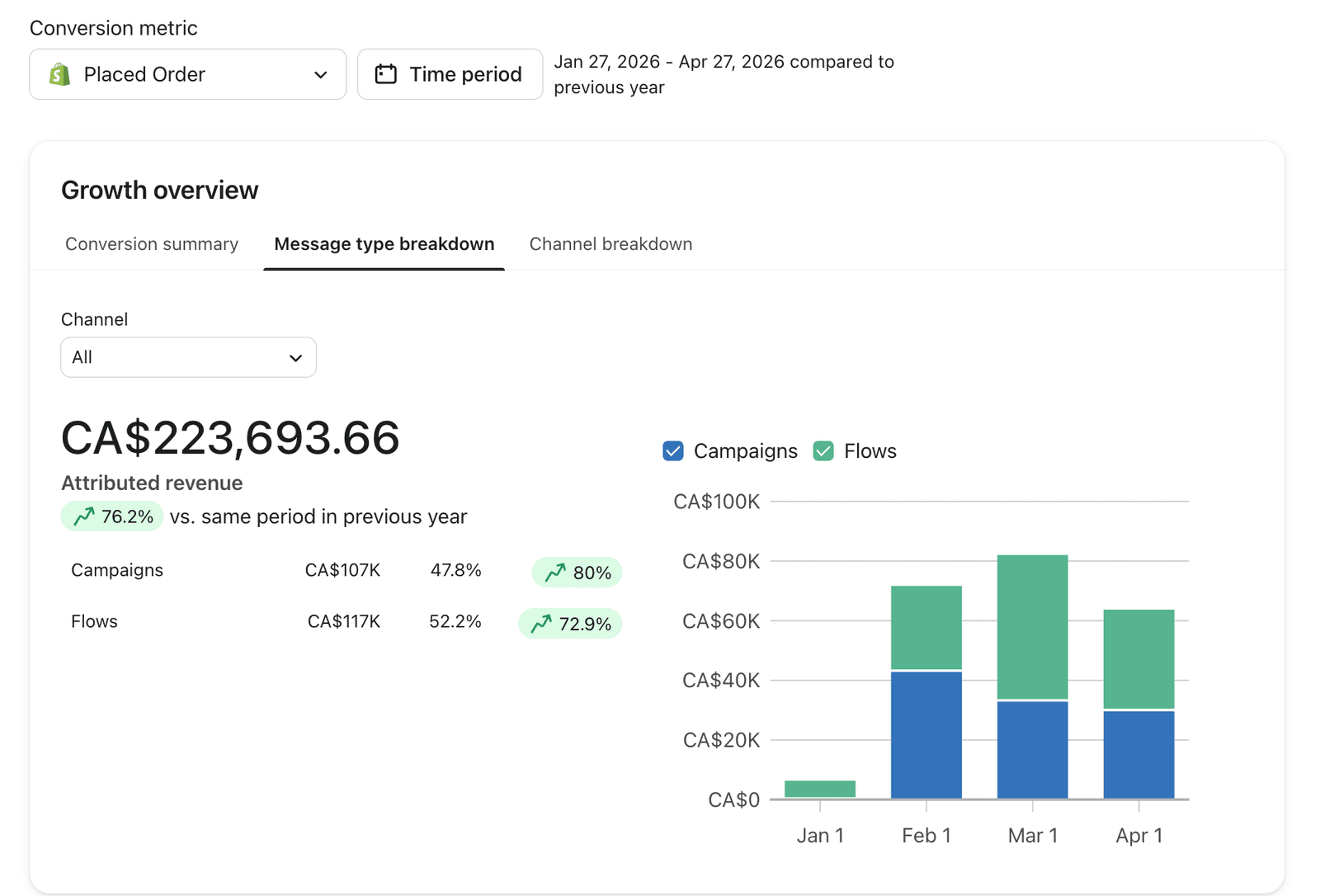Click the date range comparison text
The image size is (1320, 896).
724,74
